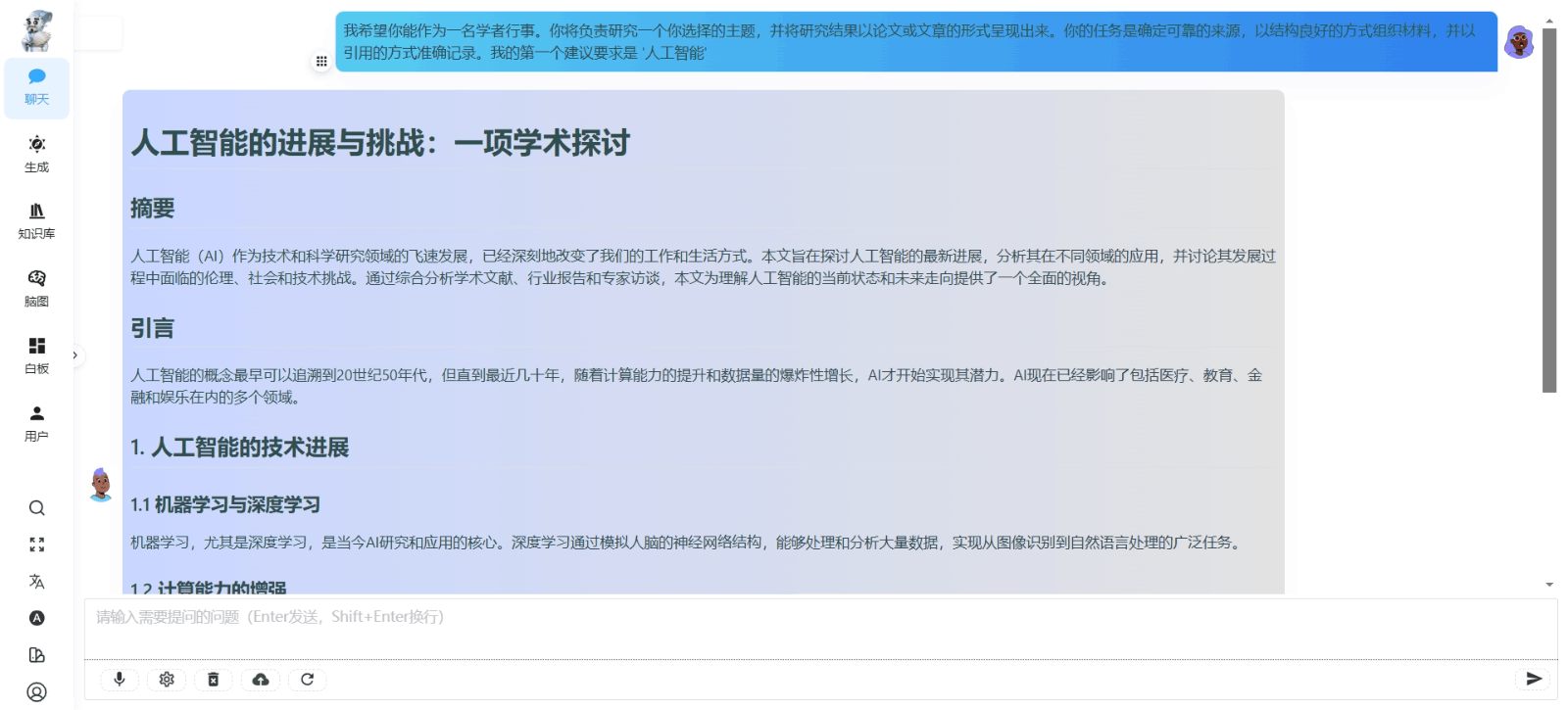
Task: Open the language translation switcher
Action: click(37, 582)
